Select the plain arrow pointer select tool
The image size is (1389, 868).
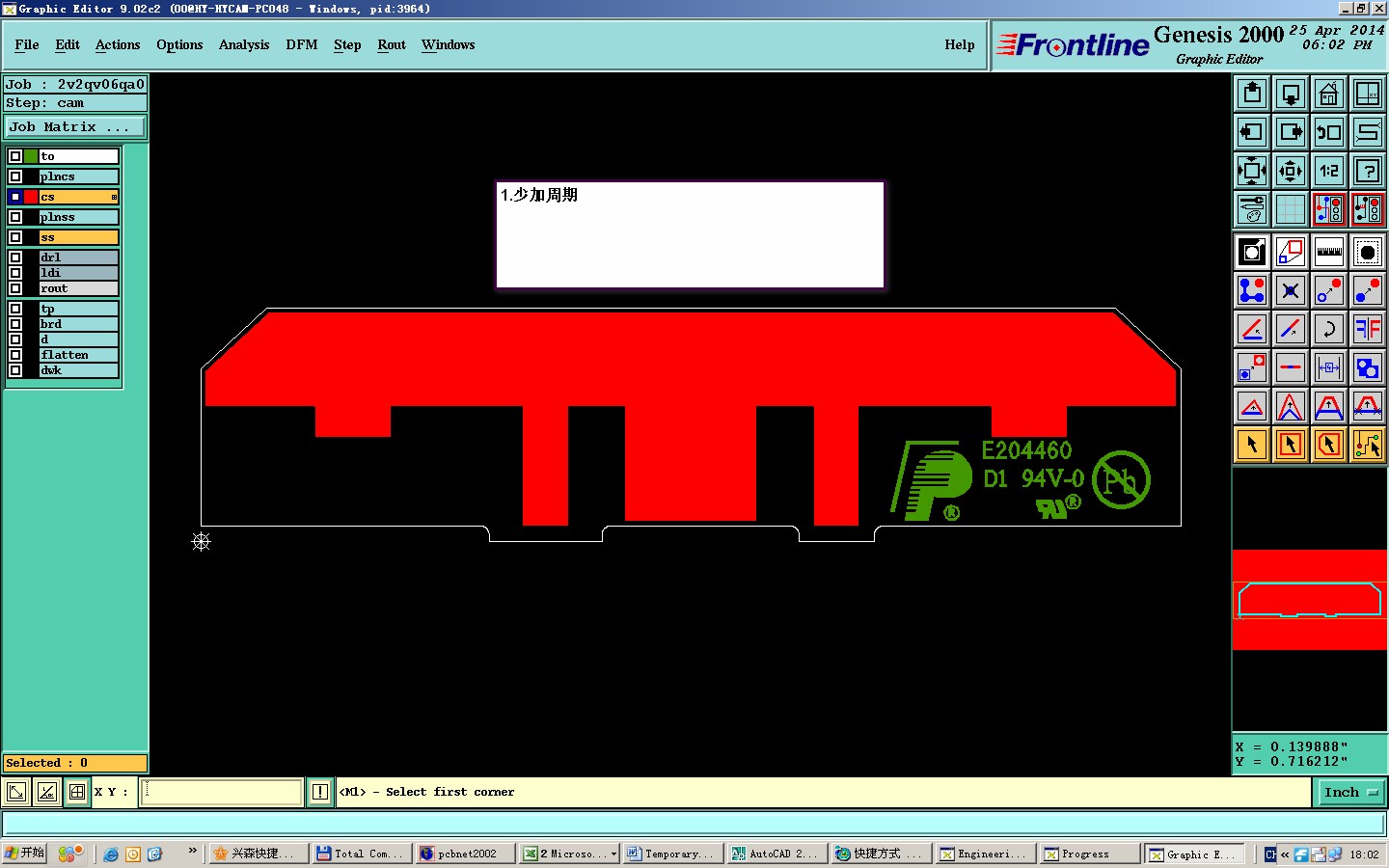pyautogui.click(x=1252, y=445)
